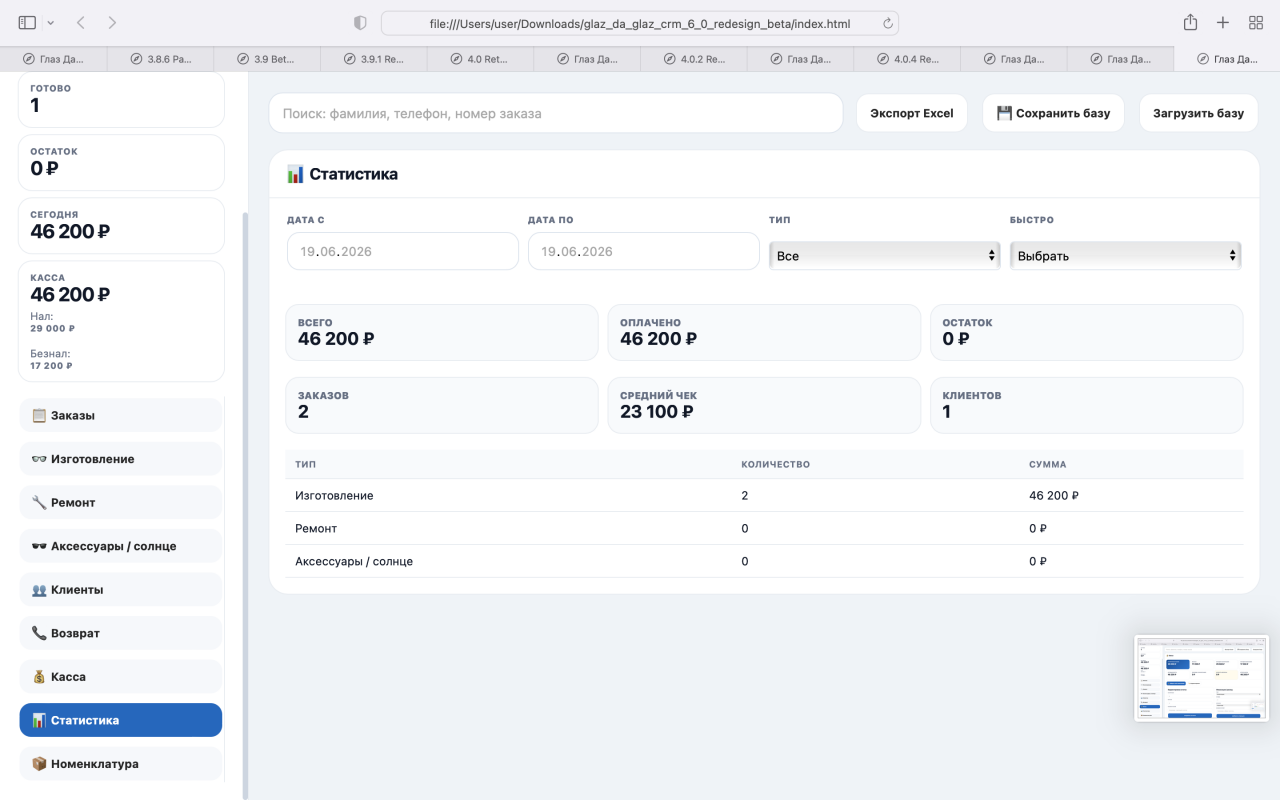The image size is (1280, 800).
Task: Switch to the '3.9.1 Re...' browser tab
Action: click(x=374, y=59)
